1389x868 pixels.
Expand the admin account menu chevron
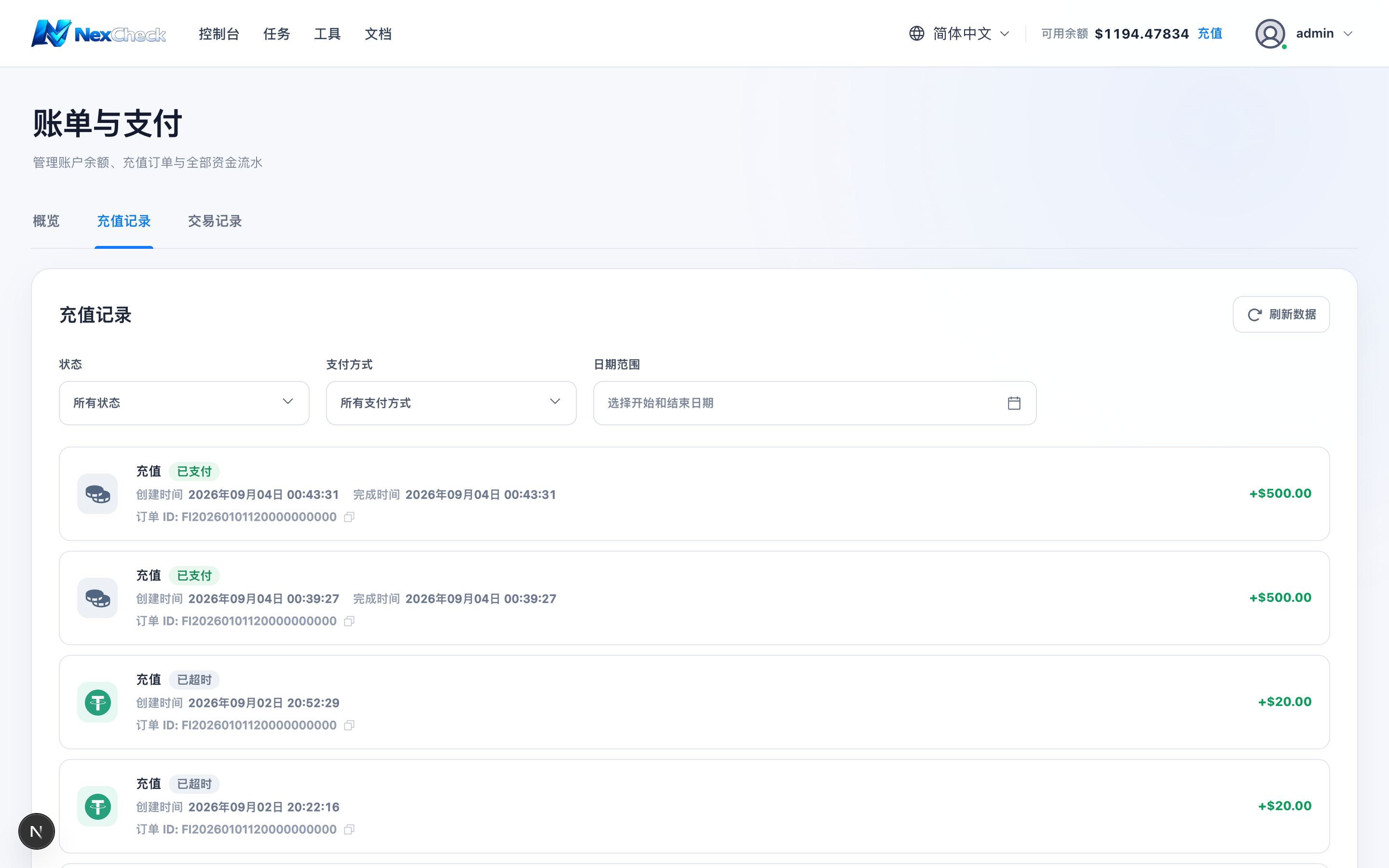point(1348,33)
